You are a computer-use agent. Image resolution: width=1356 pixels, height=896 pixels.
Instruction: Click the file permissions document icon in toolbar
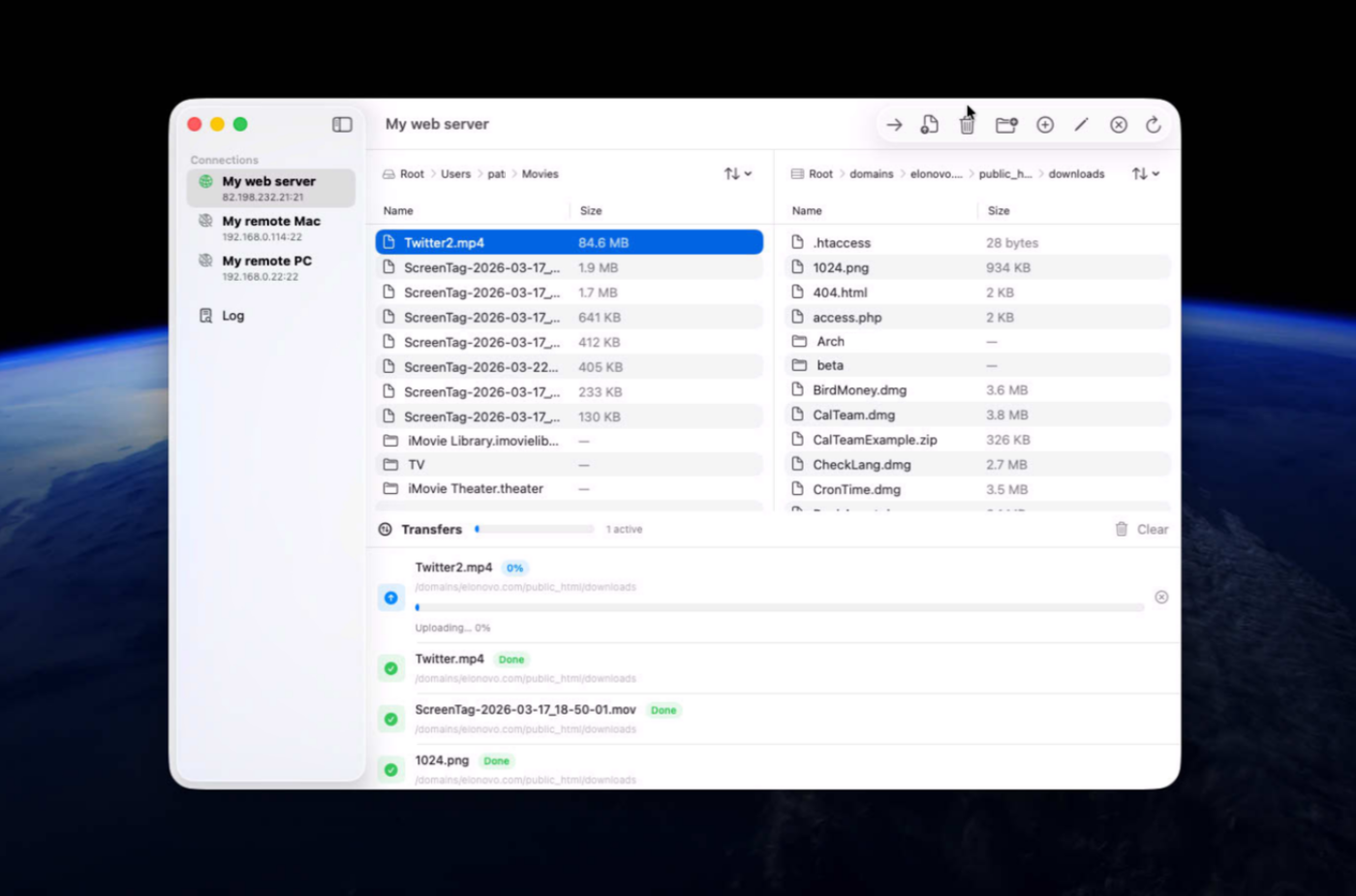[x=930, y=125]
